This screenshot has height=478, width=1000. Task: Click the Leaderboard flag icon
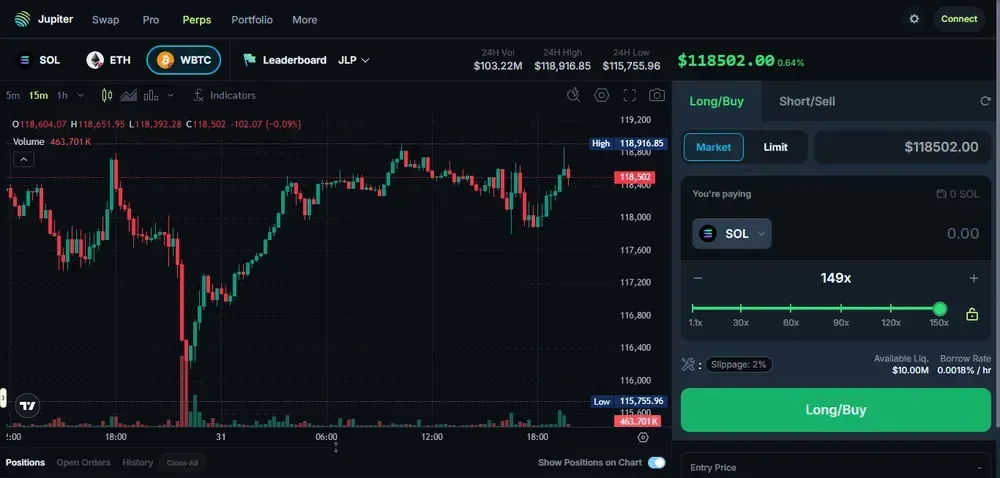(249, 60)
